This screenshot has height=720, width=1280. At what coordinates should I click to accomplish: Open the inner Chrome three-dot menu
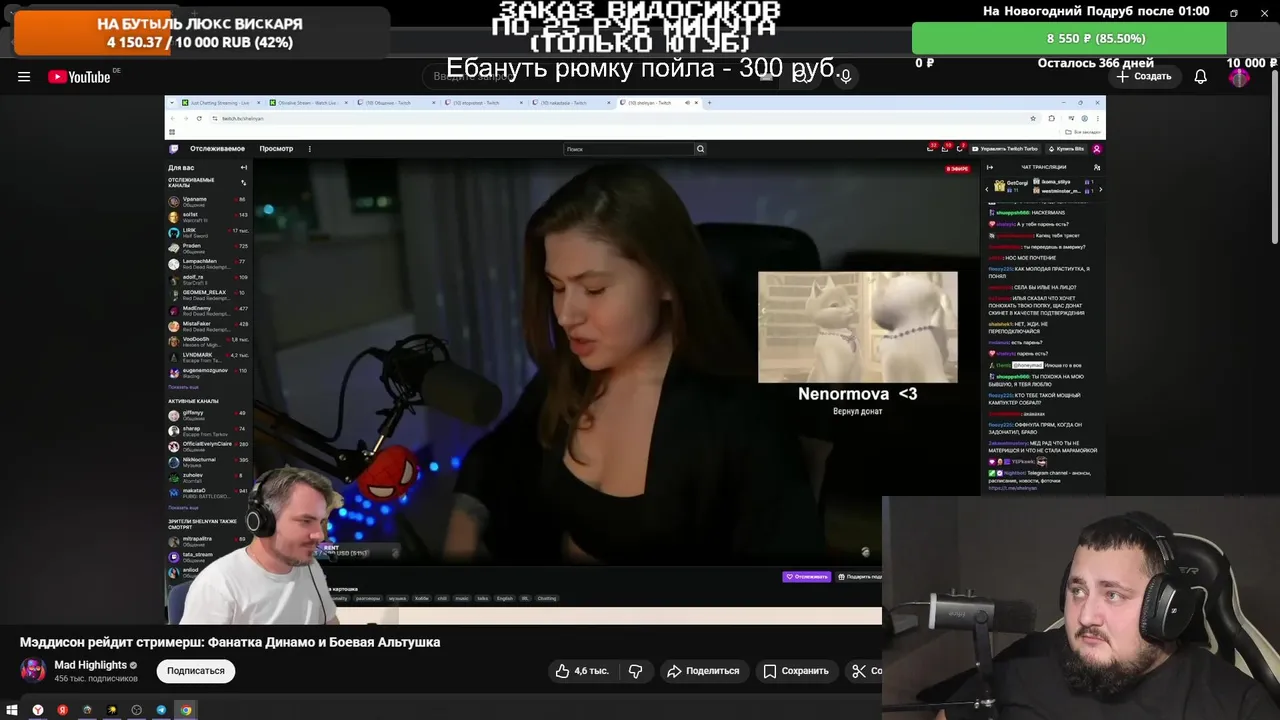pyautogui.click(x=1097, y=118)
